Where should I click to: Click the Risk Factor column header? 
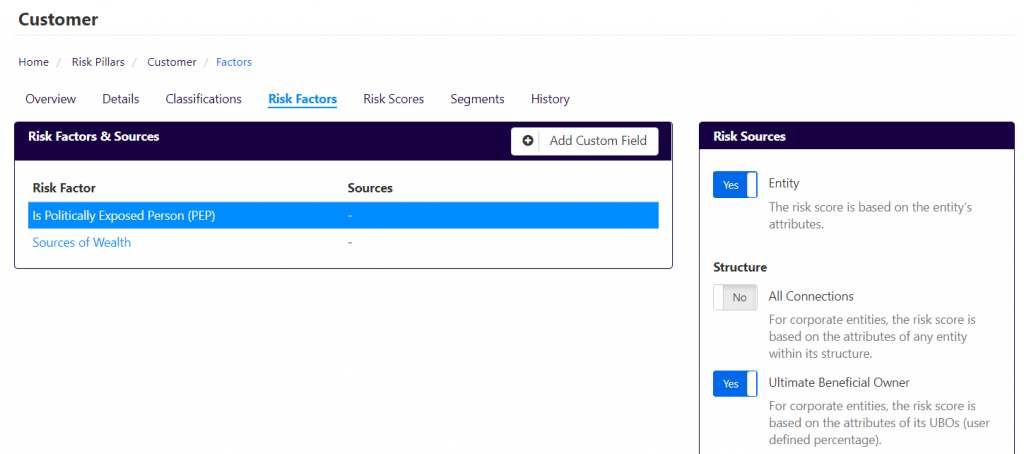pos(64,188)
